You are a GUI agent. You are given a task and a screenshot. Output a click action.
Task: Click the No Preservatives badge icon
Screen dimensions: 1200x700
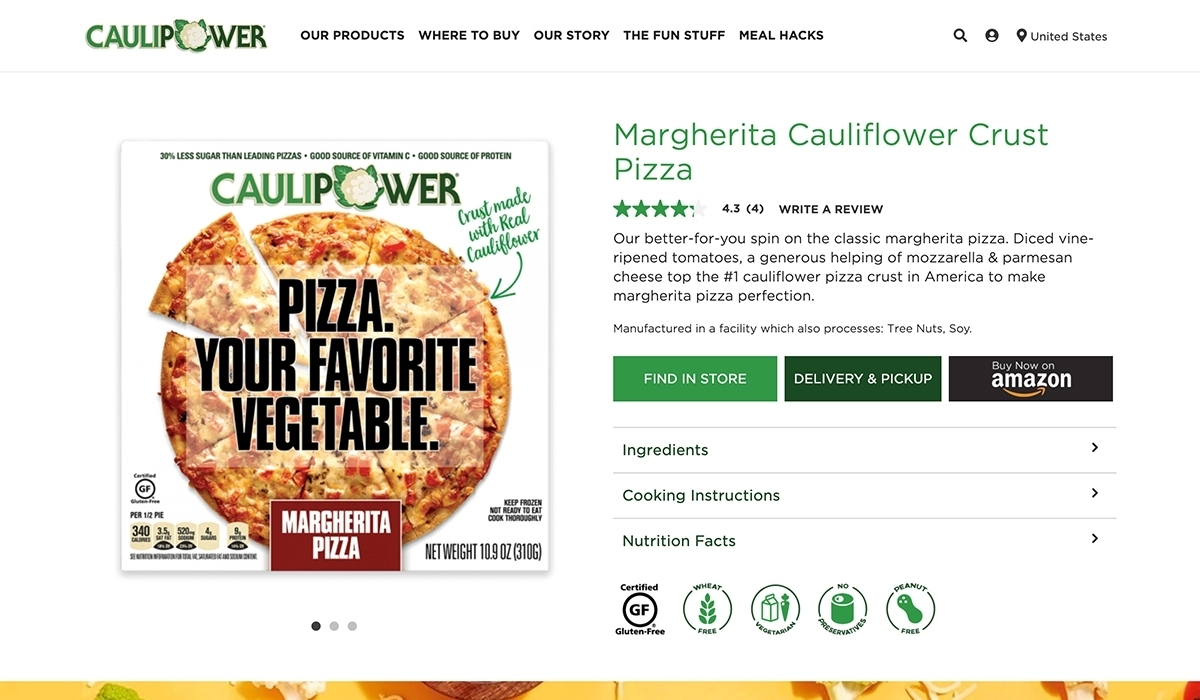pos(843,609)
